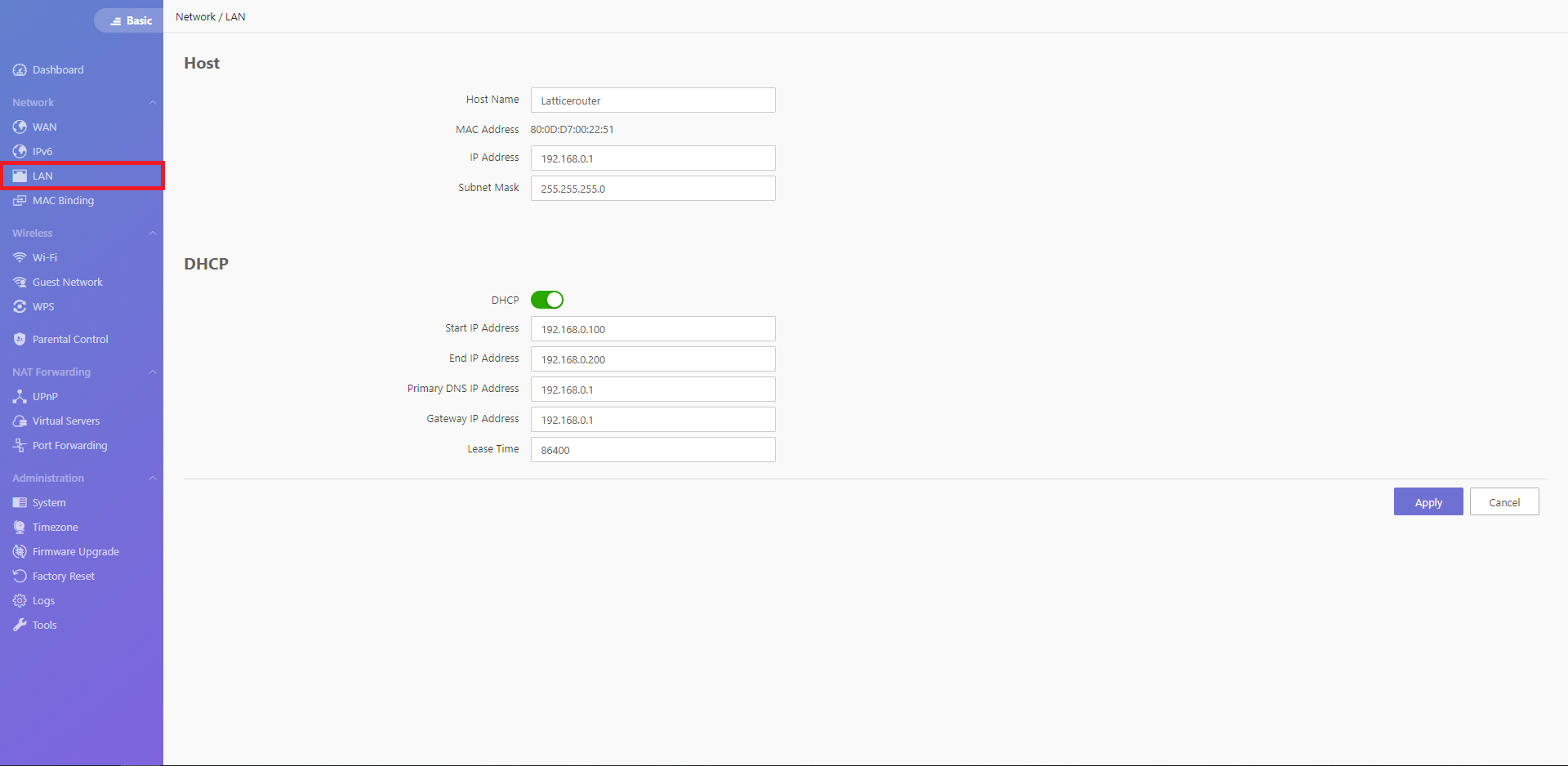Click the Parental Control shield icon
Screen dimensions: 1568x766
click(20, 340)
